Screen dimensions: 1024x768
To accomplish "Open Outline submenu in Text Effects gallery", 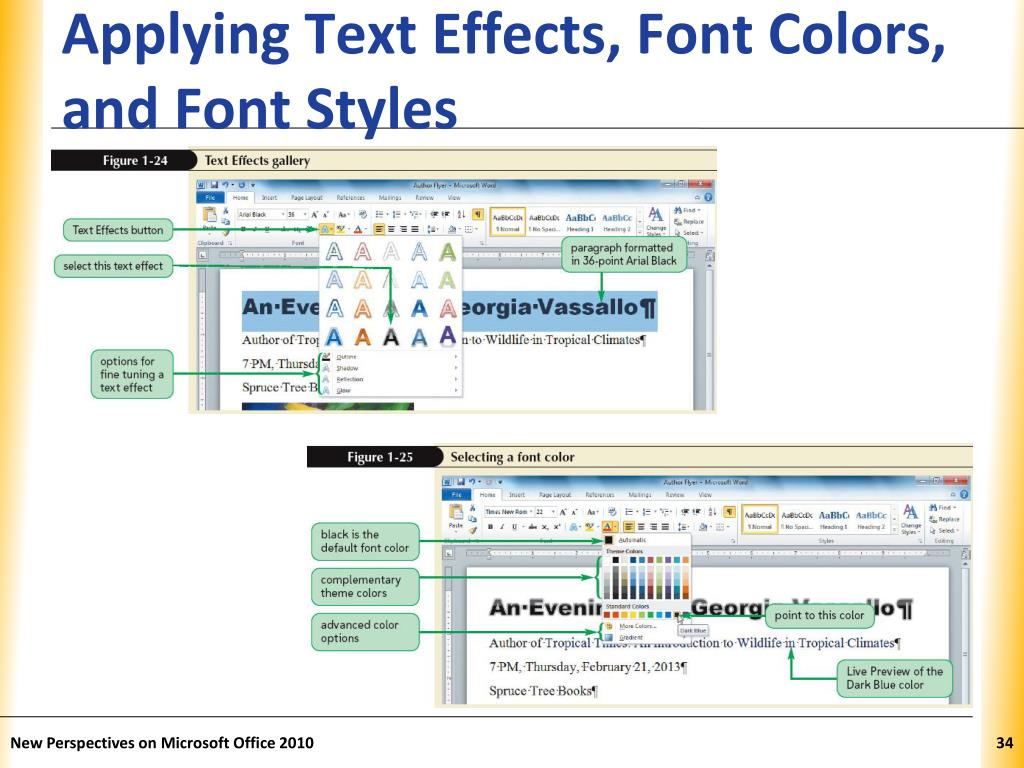I will pyautogui.click(x=392, y=357).
